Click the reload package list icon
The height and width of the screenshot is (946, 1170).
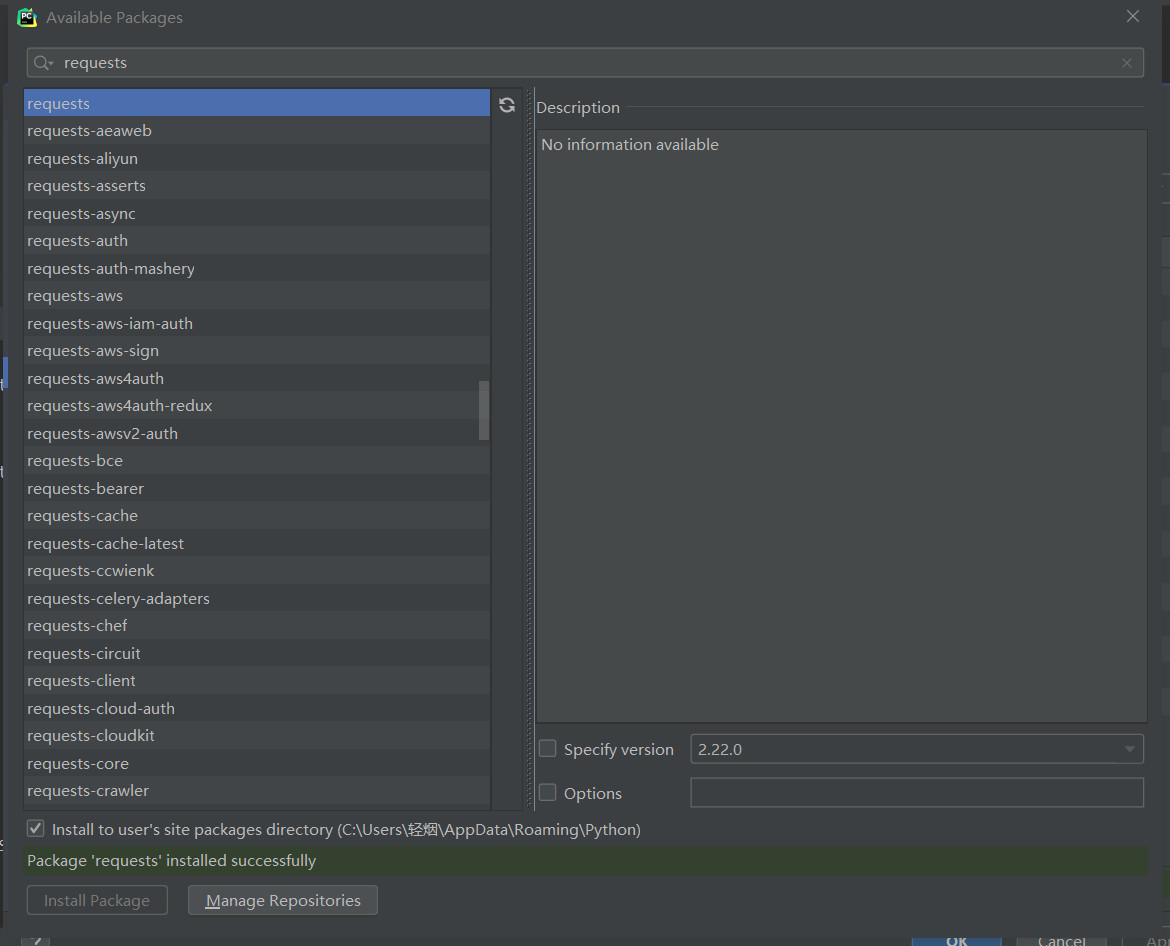pyautogui.click(x=507, y=105)
